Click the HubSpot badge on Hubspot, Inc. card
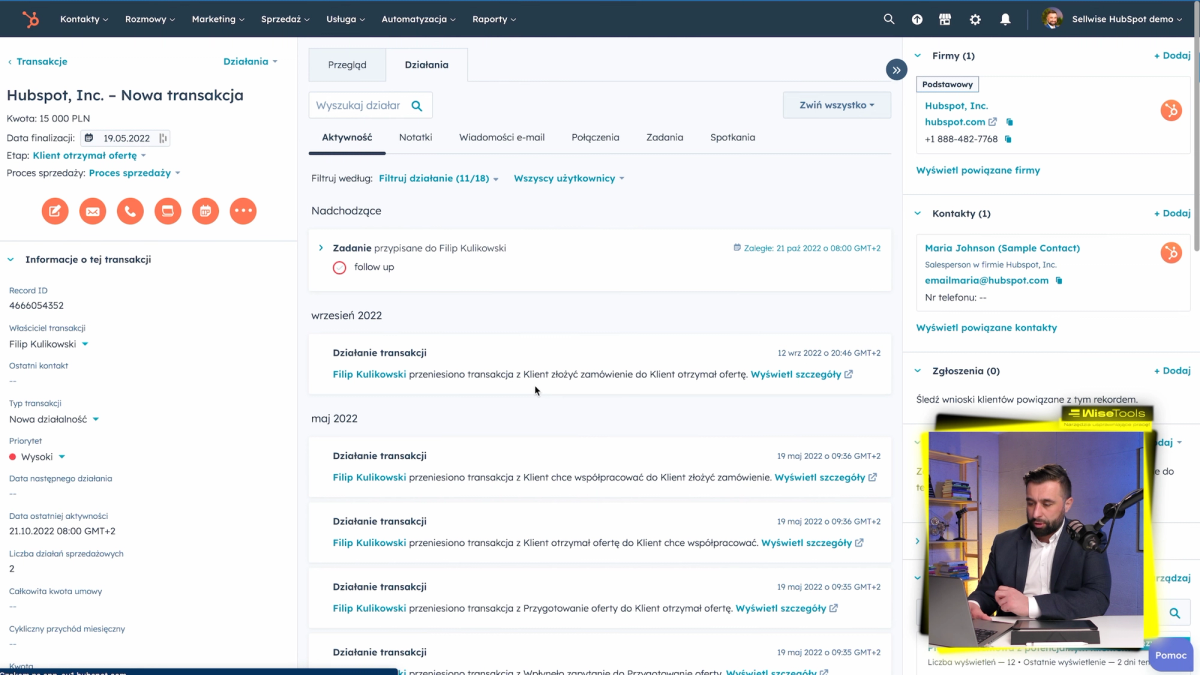Viewport: 1200px width, 675px height. point(1171,111)
